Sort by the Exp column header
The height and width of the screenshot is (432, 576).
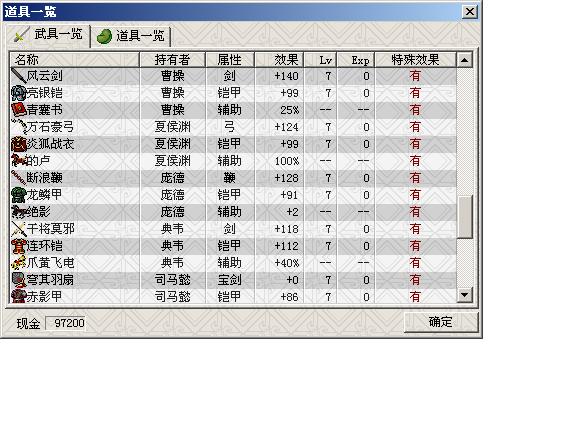356,60
